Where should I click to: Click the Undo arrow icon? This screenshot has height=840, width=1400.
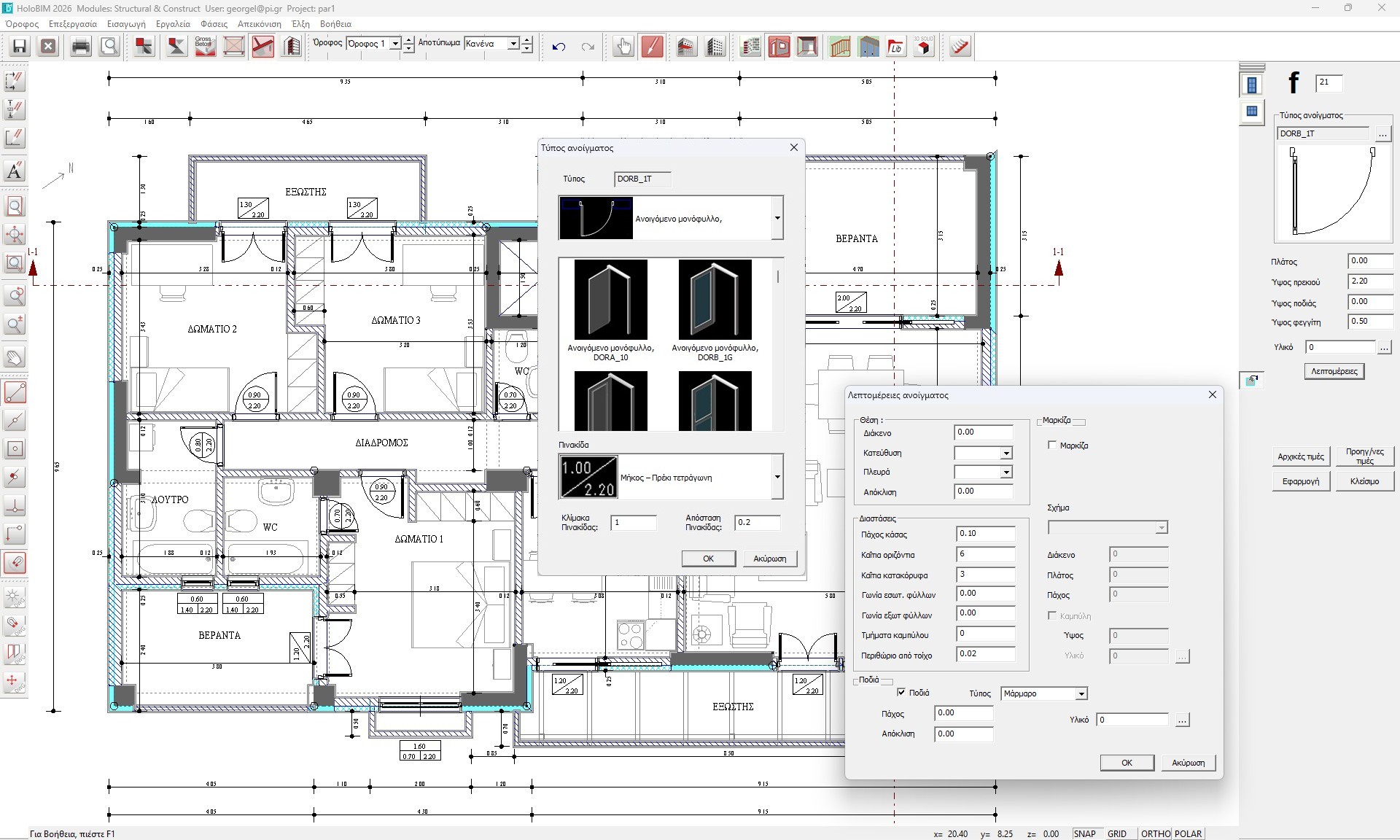click(559, 47)
